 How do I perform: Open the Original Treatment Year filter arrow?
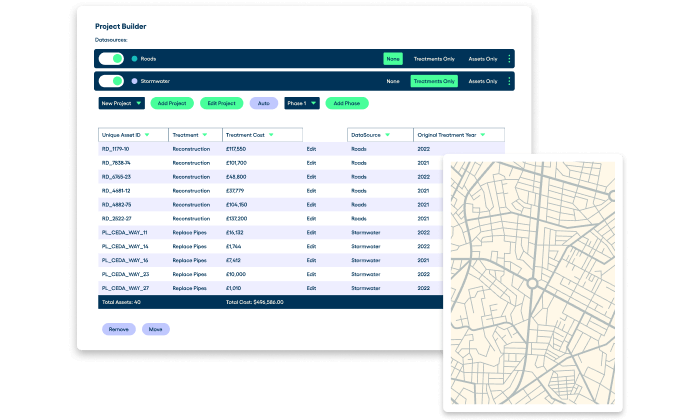[x=483, y=135]
